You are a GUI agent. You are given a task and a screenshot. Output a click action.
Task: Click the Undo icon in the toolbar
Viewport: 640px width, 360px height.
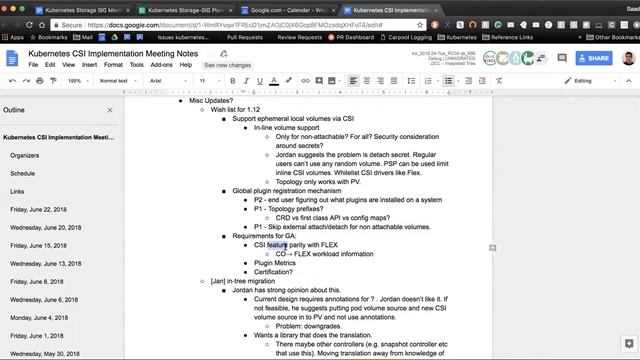pos(13,81)
